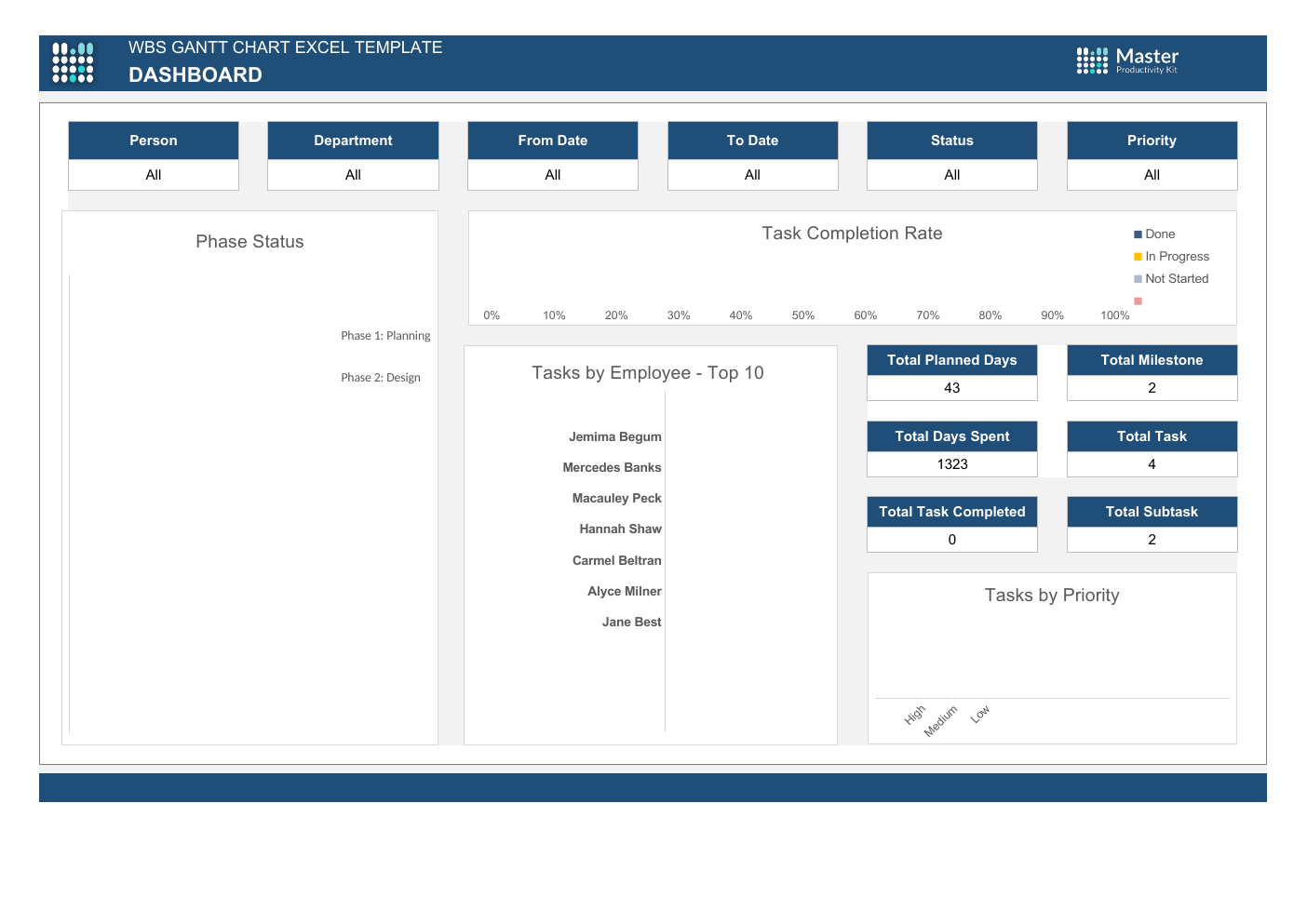The image size is (1307, 924).
Task: Click the Total Milestone header
Action: coord(1152,360)
